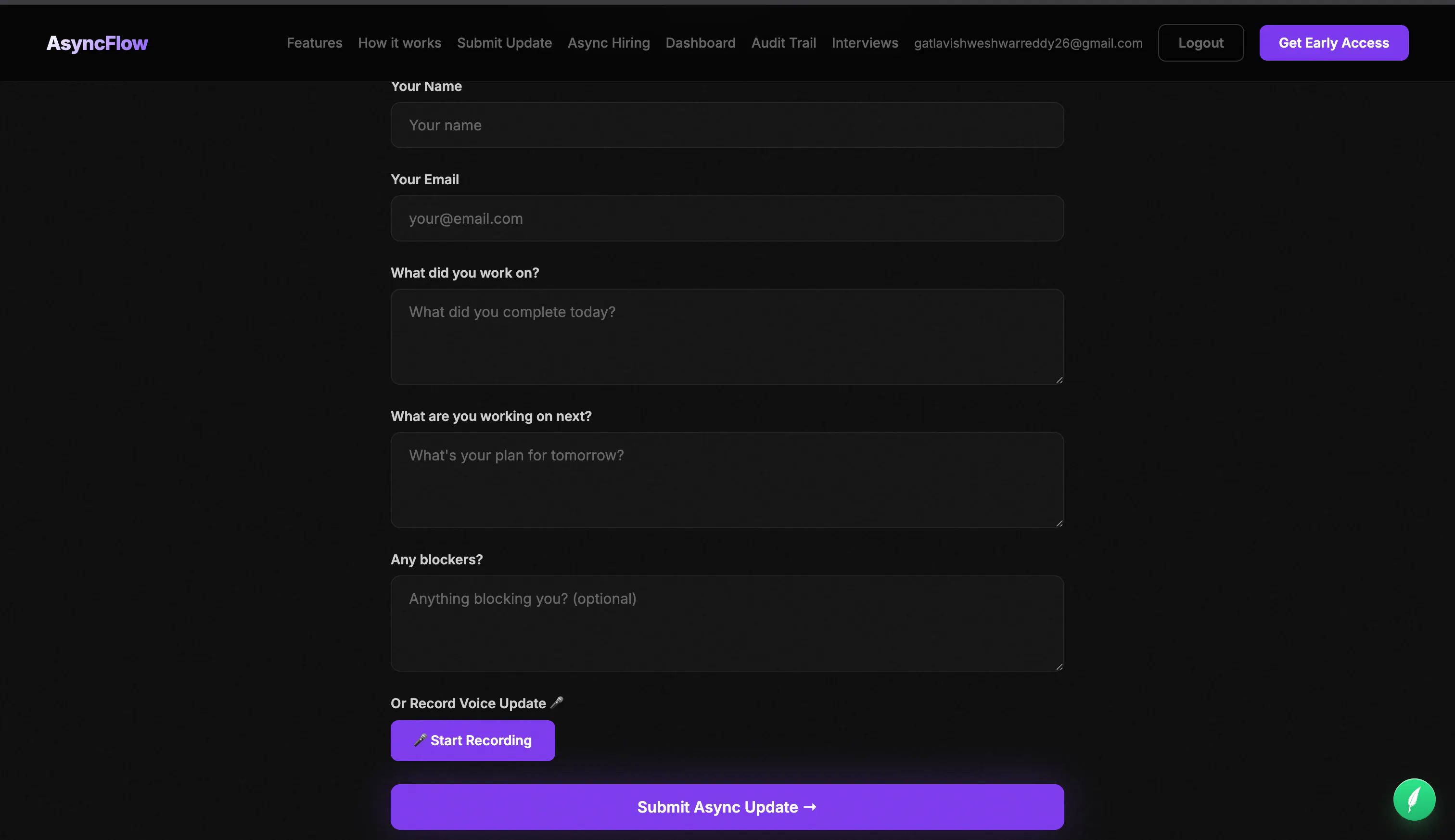Click the AsyncFlow logo
1455x840 pixels.
[97, 43]
